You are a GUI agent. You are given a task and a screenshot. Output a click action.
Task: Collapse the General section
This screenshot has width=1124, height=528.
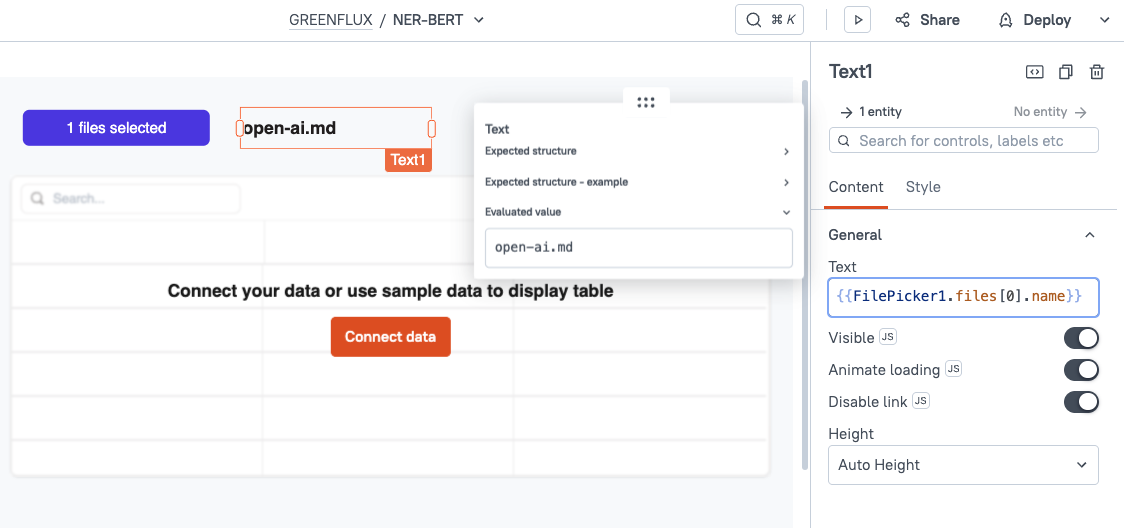coord(1090,235)
